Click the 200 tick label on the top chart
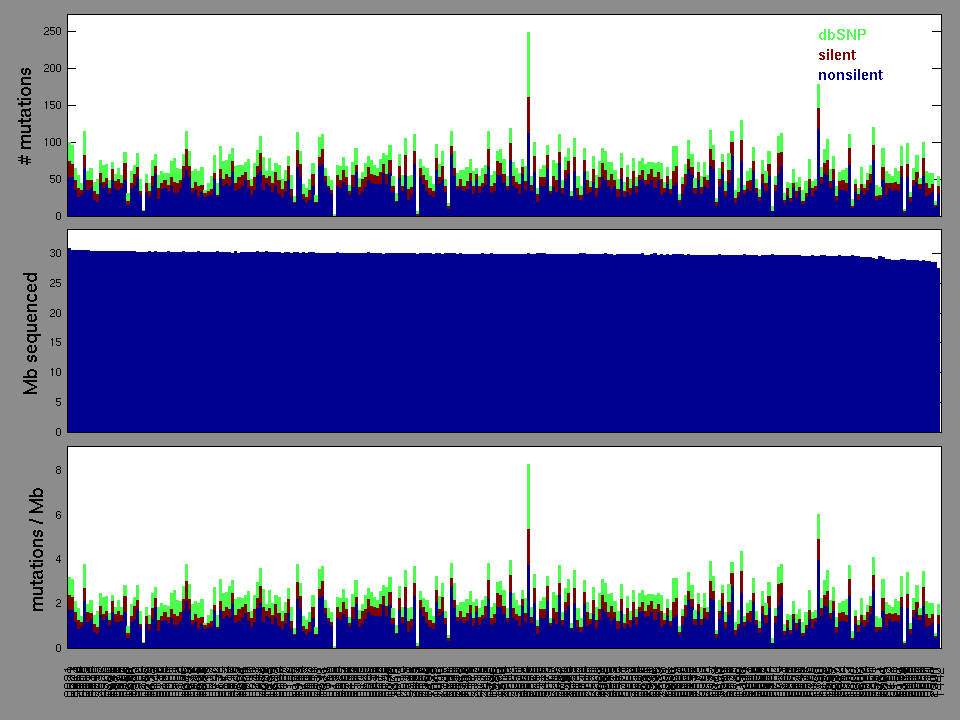This screenshot has width=960, height=720. pyautogui.click(x=51, y=69)
